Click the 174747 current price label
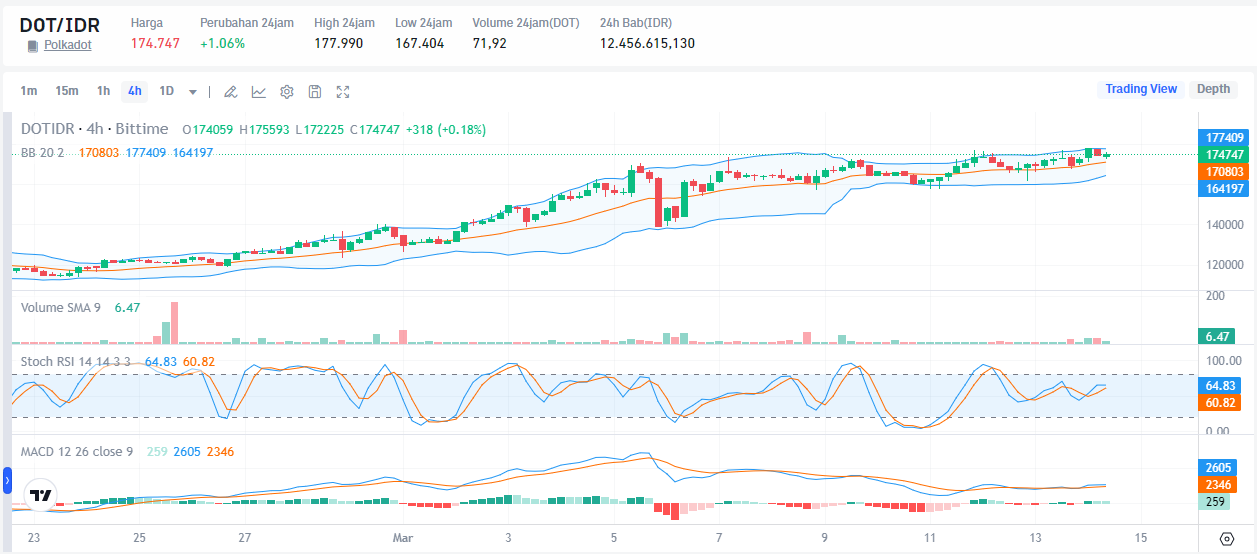The width and height of the screenshot is (1257, 554). click(x=1224, y=155)
